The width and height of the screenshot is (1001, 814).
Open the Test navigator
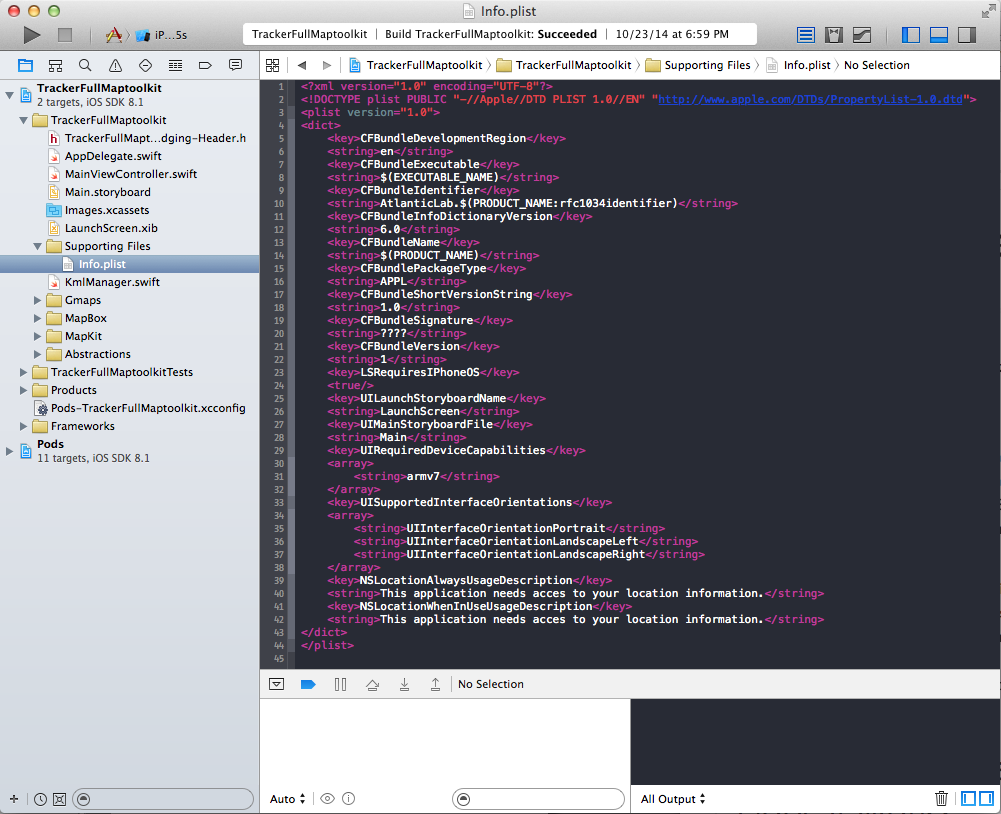(146, 65)
